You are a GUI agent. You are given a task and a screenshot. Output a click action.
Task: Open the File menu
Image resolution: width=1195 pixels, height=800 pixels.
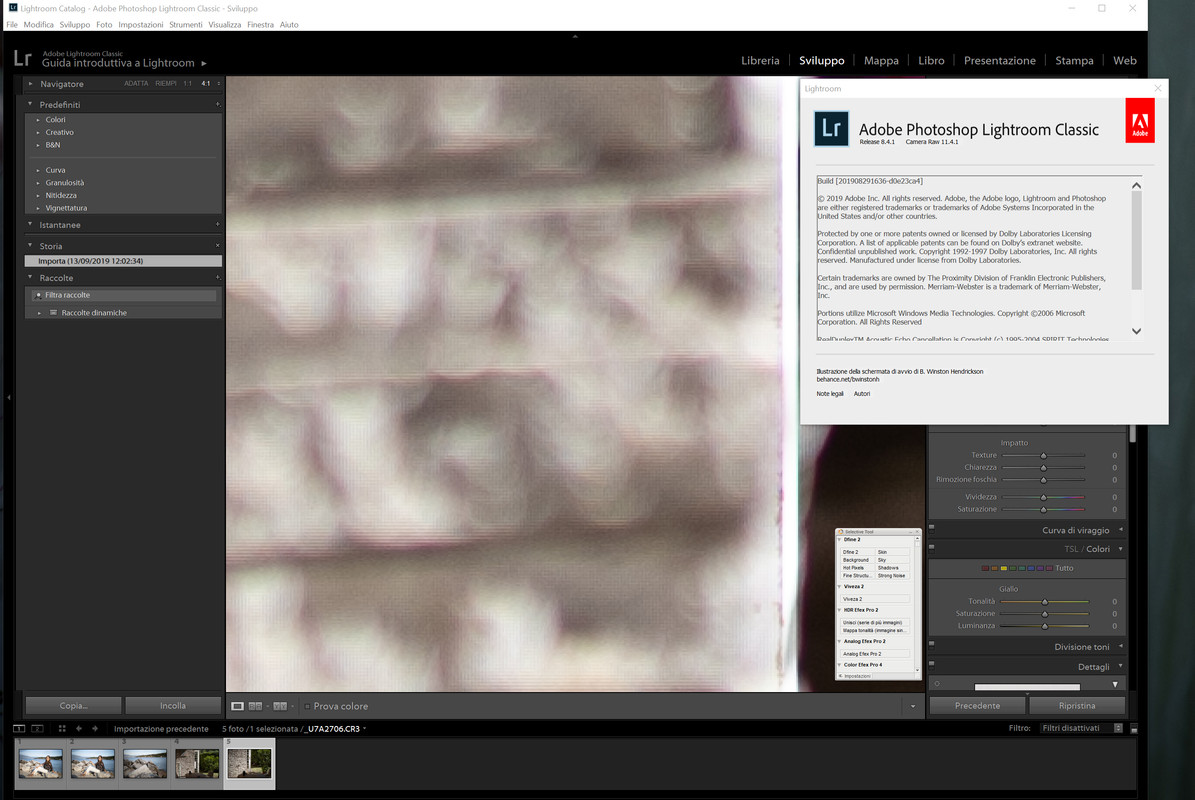11,24
